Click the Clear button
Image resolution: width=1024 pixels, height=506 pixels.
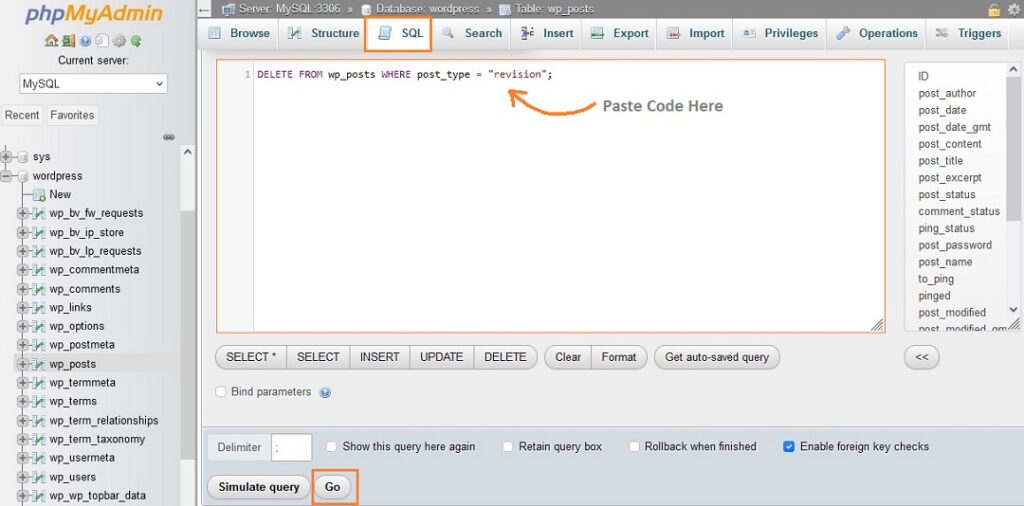point(568,357)
